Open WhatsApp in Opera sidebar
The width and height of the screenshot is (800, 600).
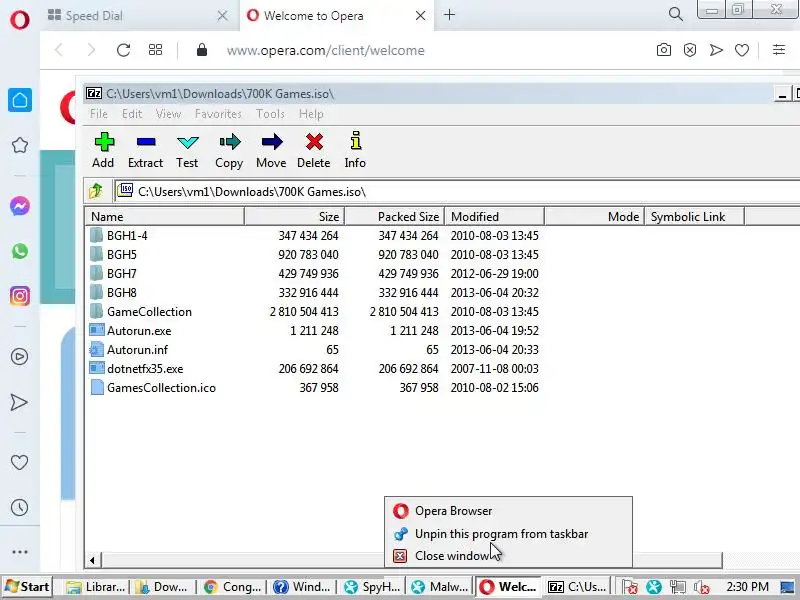(x=20, y=251)
